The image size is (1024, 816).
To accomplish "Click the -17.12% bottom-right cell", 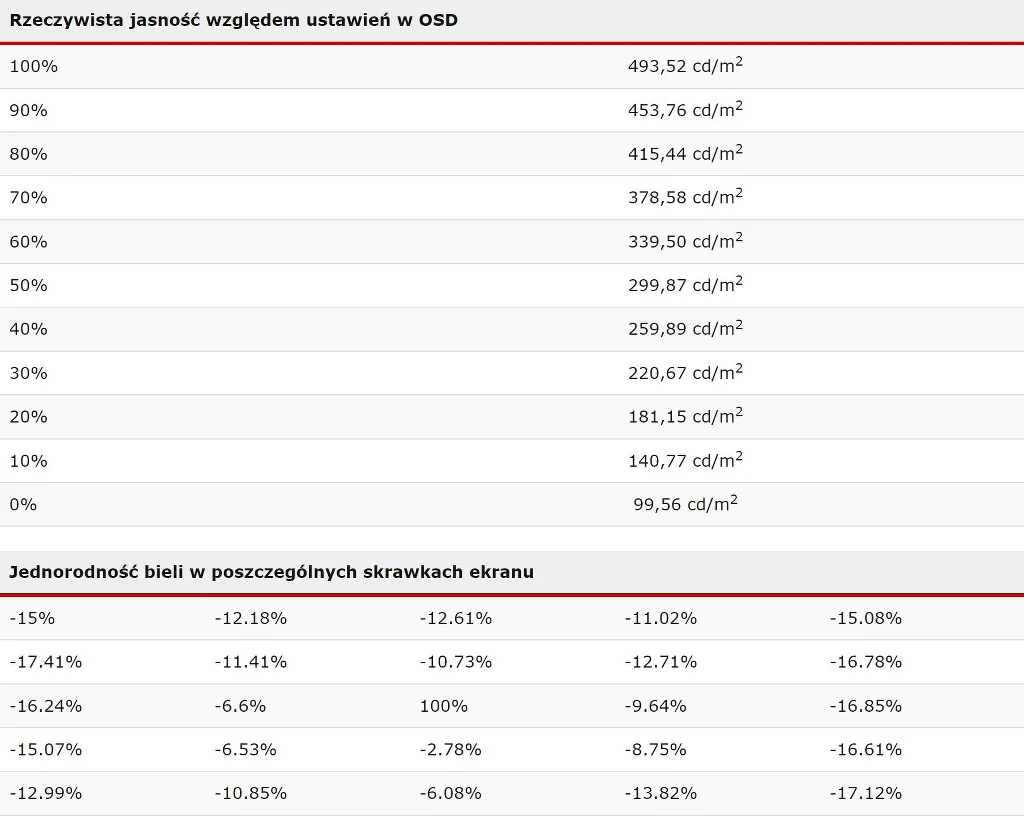I will (x=865, y=794).
